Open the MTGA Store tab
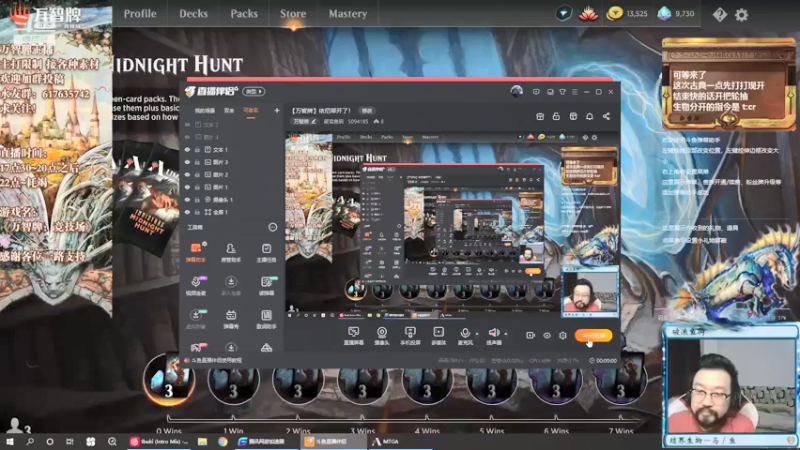The width and height of the screenshot is (800, 450). 293,14
